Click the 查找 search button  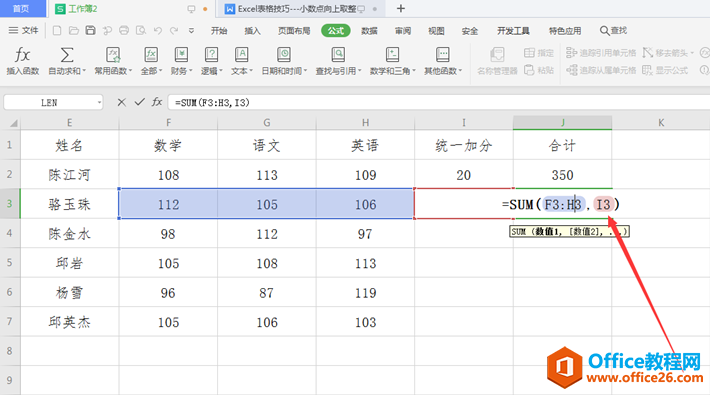(613, 30)
